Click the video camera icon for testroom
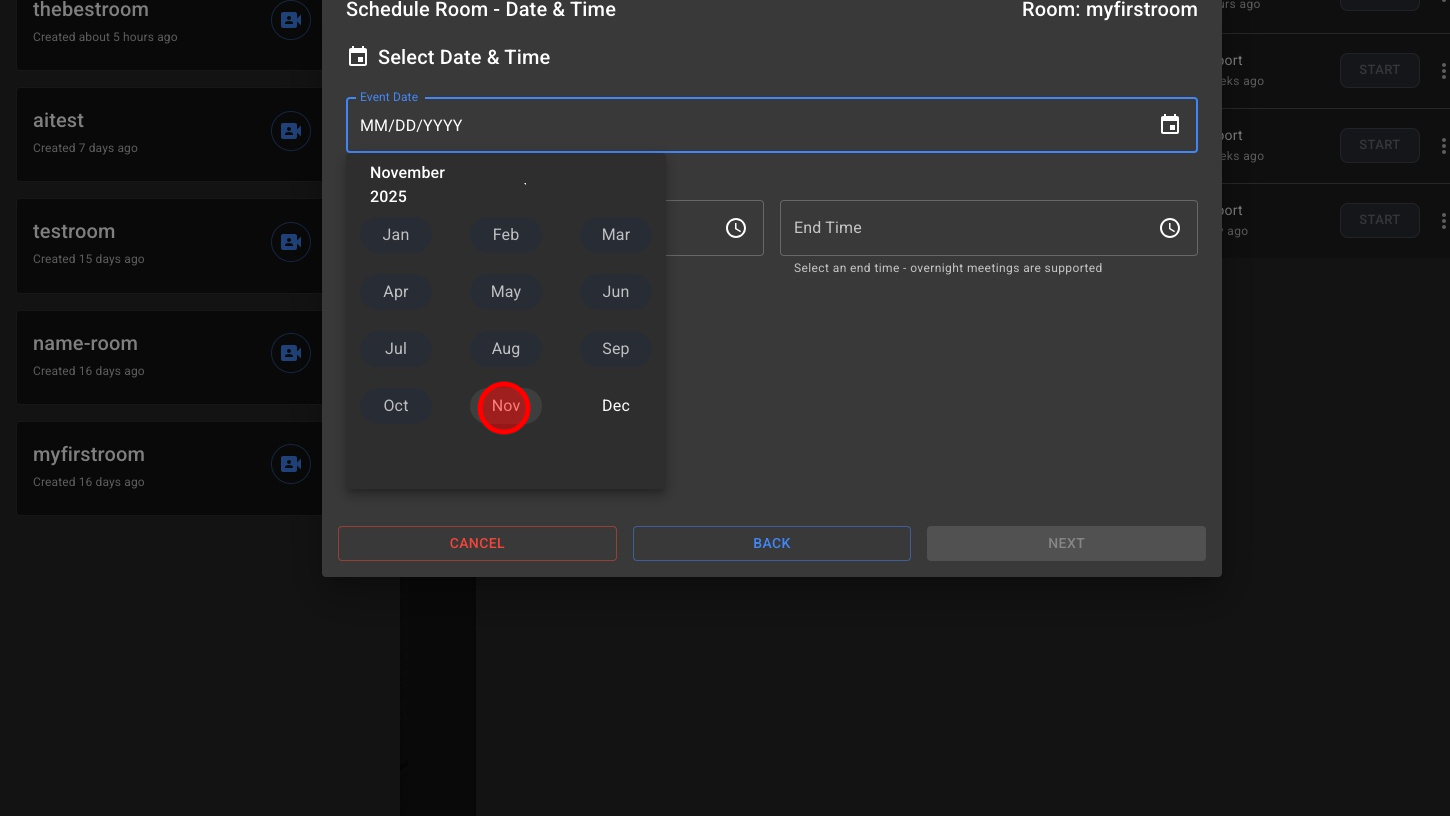The width and height of the screenshot is (1450, 816). tap(291, 242)
